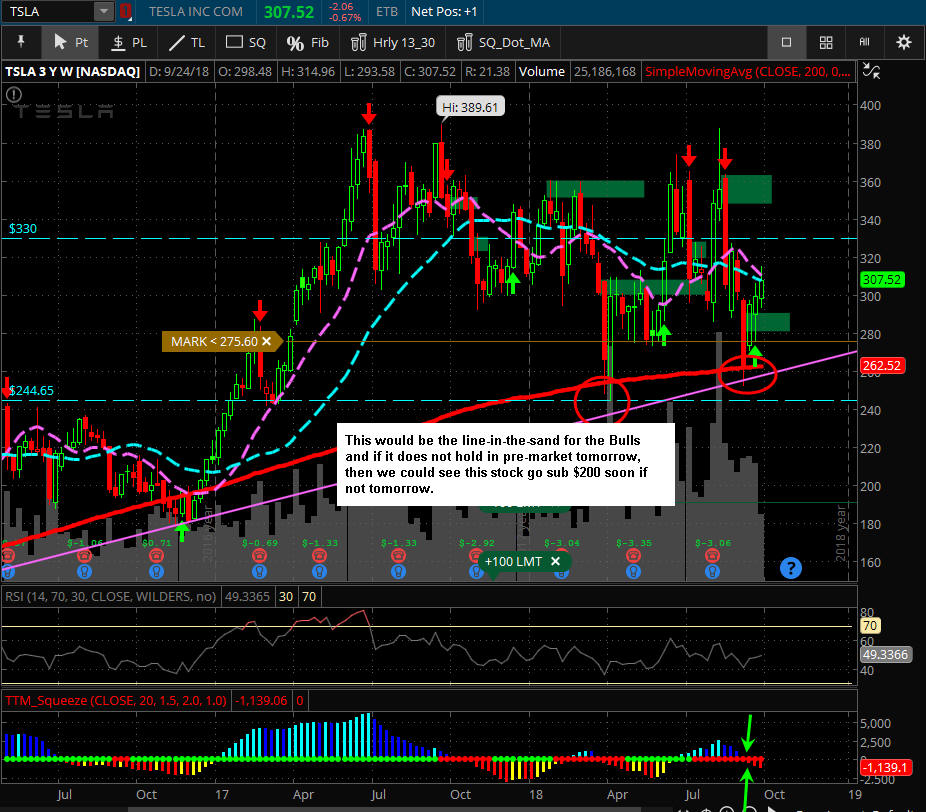Image resolution: width=926 pixels, height=812 pixels.
Task: Open the SQ_Dot_MA study set
Action: (503, 43)
